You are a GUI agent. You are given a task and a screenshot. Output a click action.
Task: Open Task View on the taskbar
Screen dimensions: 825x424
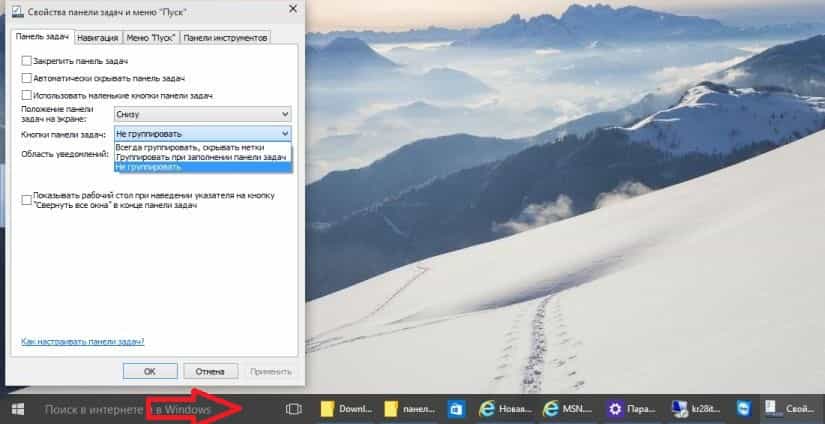(294, 409)
